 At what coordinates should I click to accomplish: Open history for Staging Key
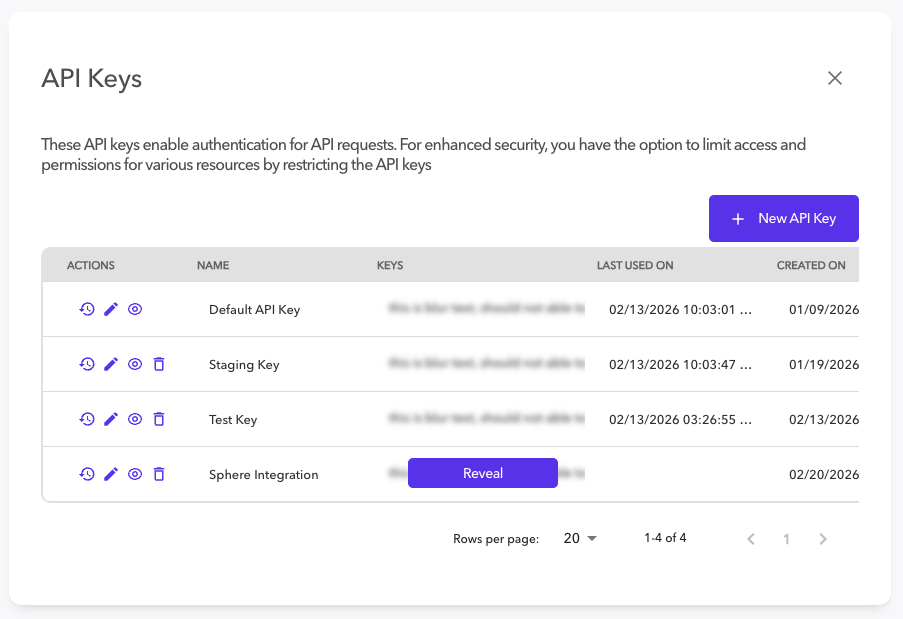coord(87,365)
